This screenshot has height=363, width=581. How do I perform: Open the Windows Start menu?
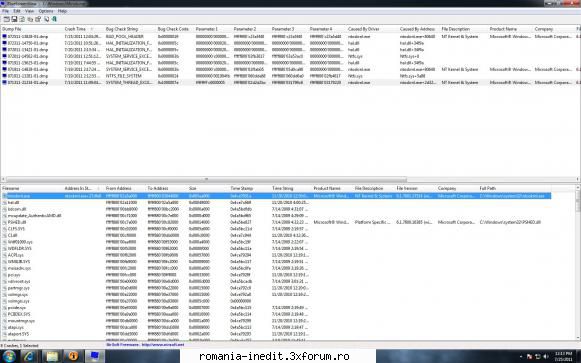tap(9, 356)
